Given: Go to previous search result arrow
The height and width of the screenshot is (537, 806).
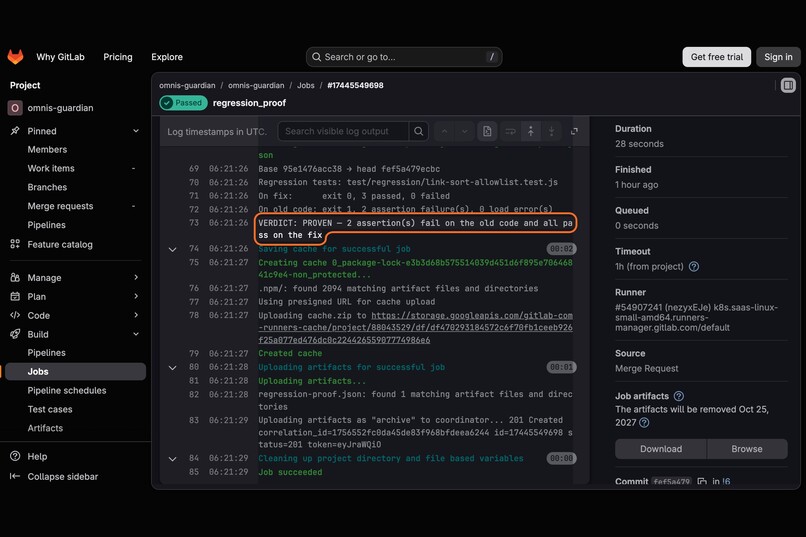Looking at the screenshot, I should 445,132.
